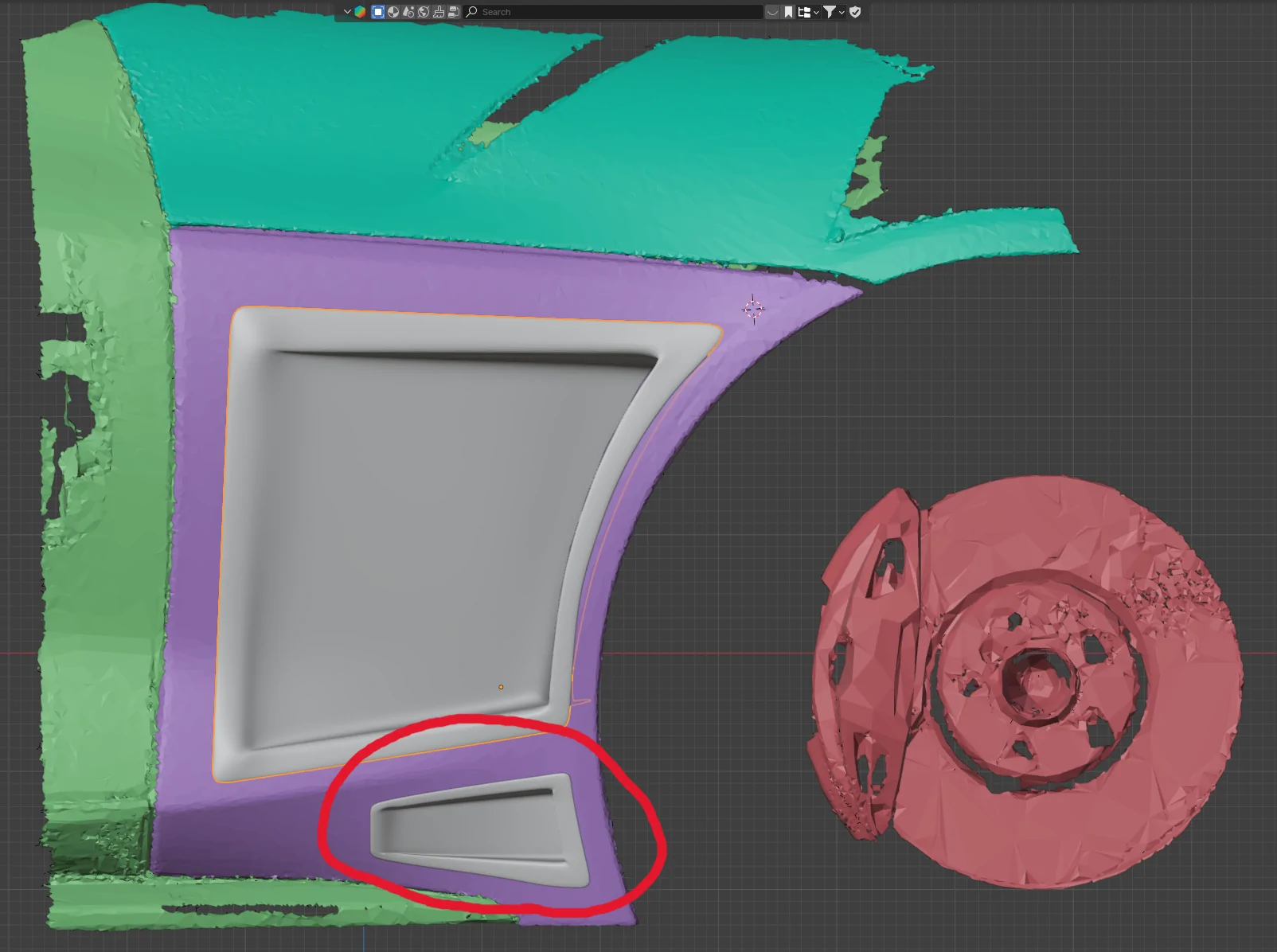Click the hierarchy display mode icon
Image resolution: width=1277 pixels, height=952 pixels.
(x=804, y=12)
